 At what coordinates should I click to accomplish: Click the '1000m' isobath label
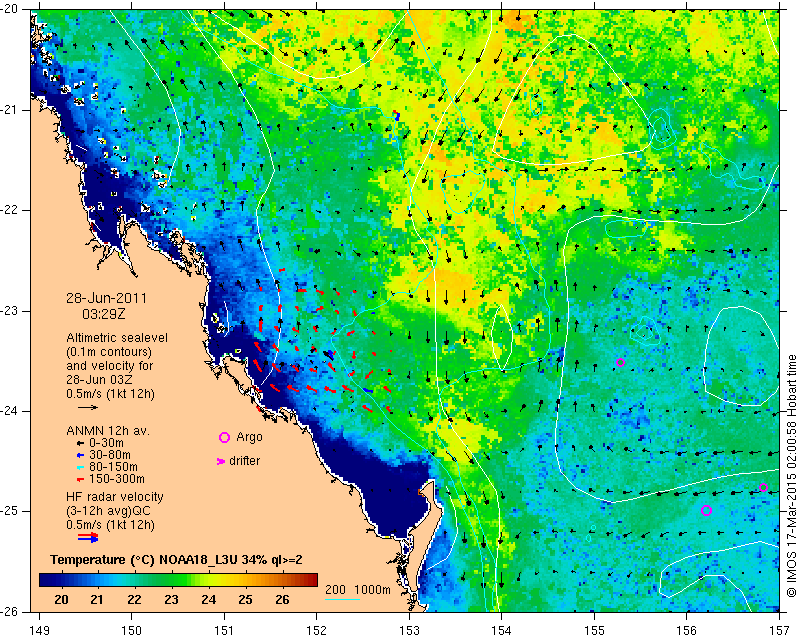[x=372, y=590]
